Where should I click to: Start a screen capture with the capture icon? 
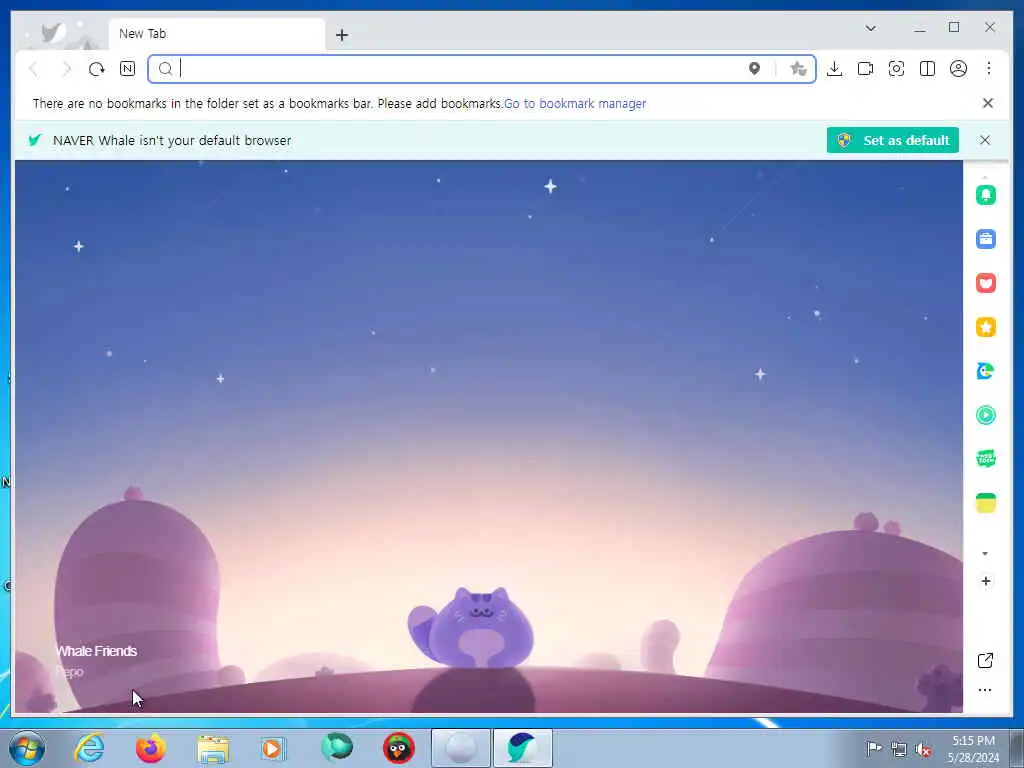(896, 69)
